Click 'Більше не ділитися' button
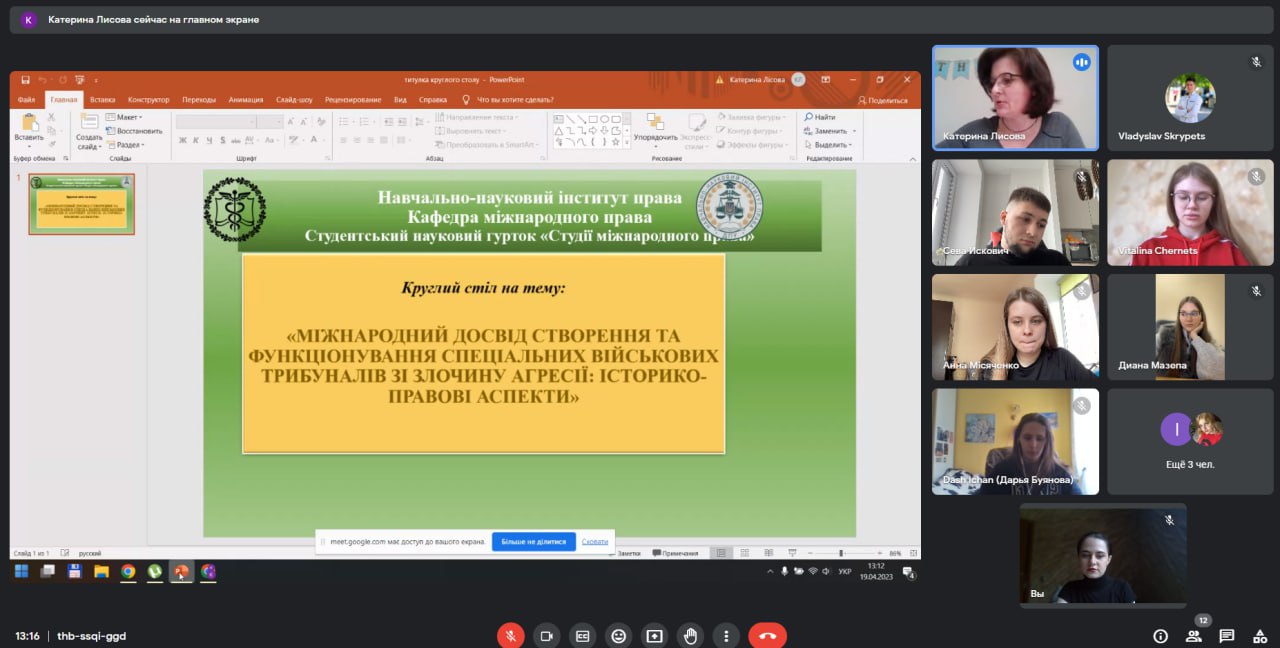The width and height of the screenshot is (1280, 648). (x=533, y=542)
